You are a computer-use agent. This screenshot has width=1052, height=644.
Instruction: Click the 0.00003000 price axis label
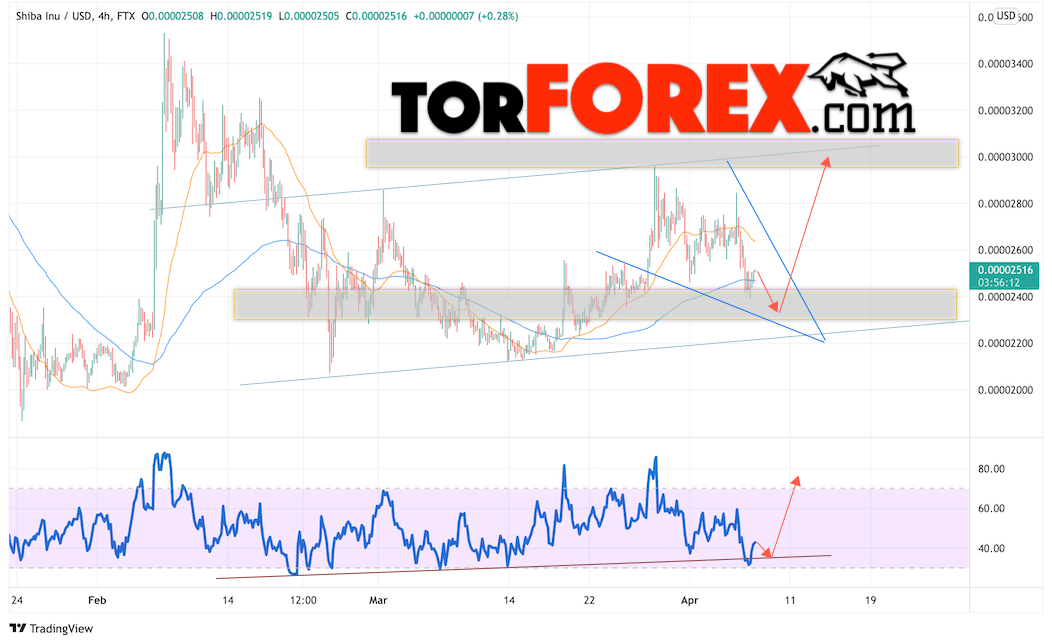[x=1005, y=157]
